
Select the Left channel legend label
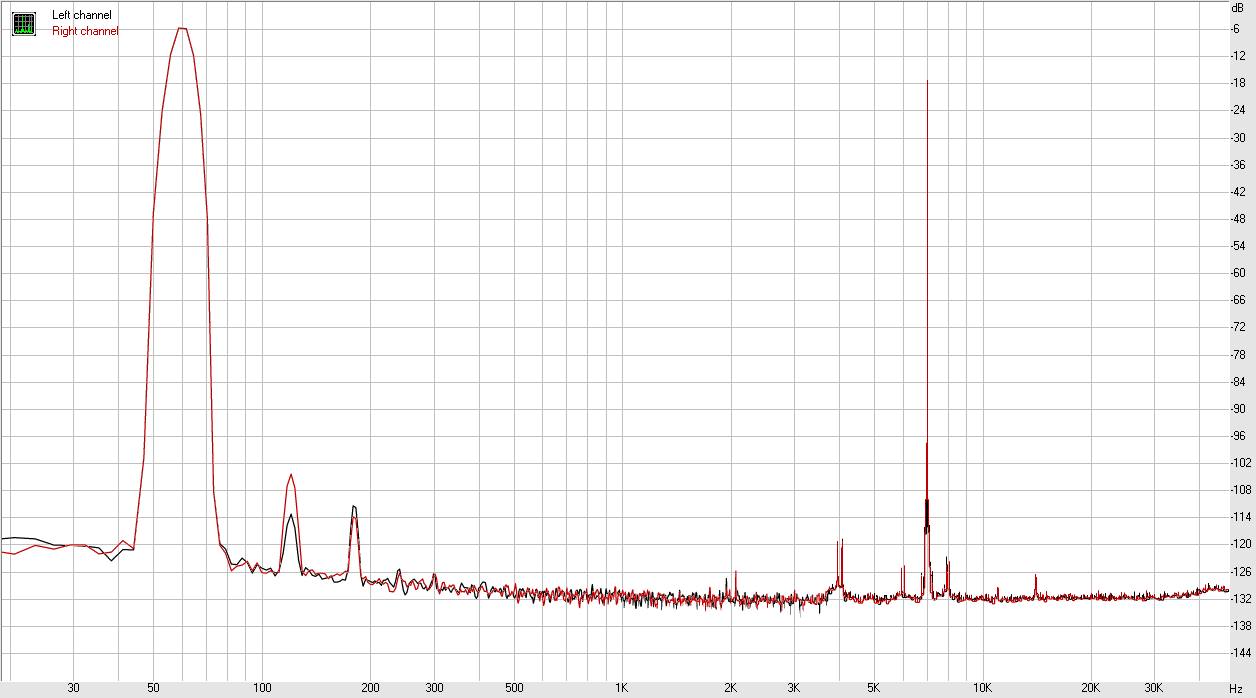click(x=82, y=15)
